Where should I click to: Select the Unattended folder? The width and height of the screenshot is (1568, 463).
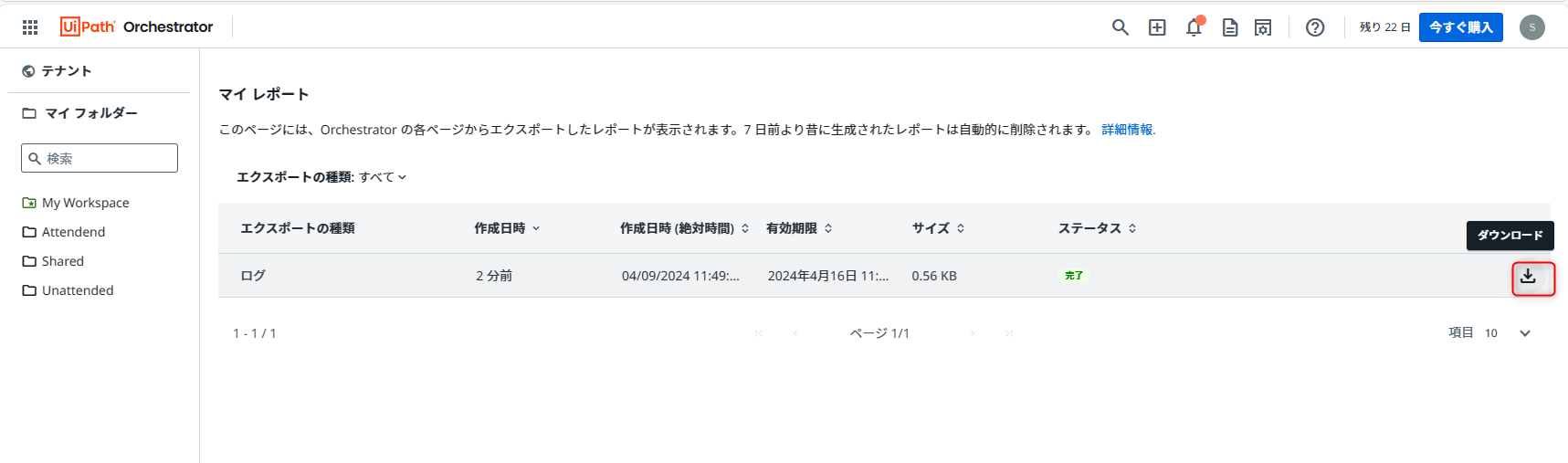pos(78,290)
